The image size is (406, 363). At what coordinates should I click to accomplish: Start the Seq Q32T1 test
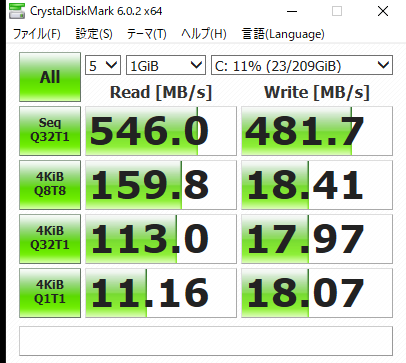coord(50,131)
